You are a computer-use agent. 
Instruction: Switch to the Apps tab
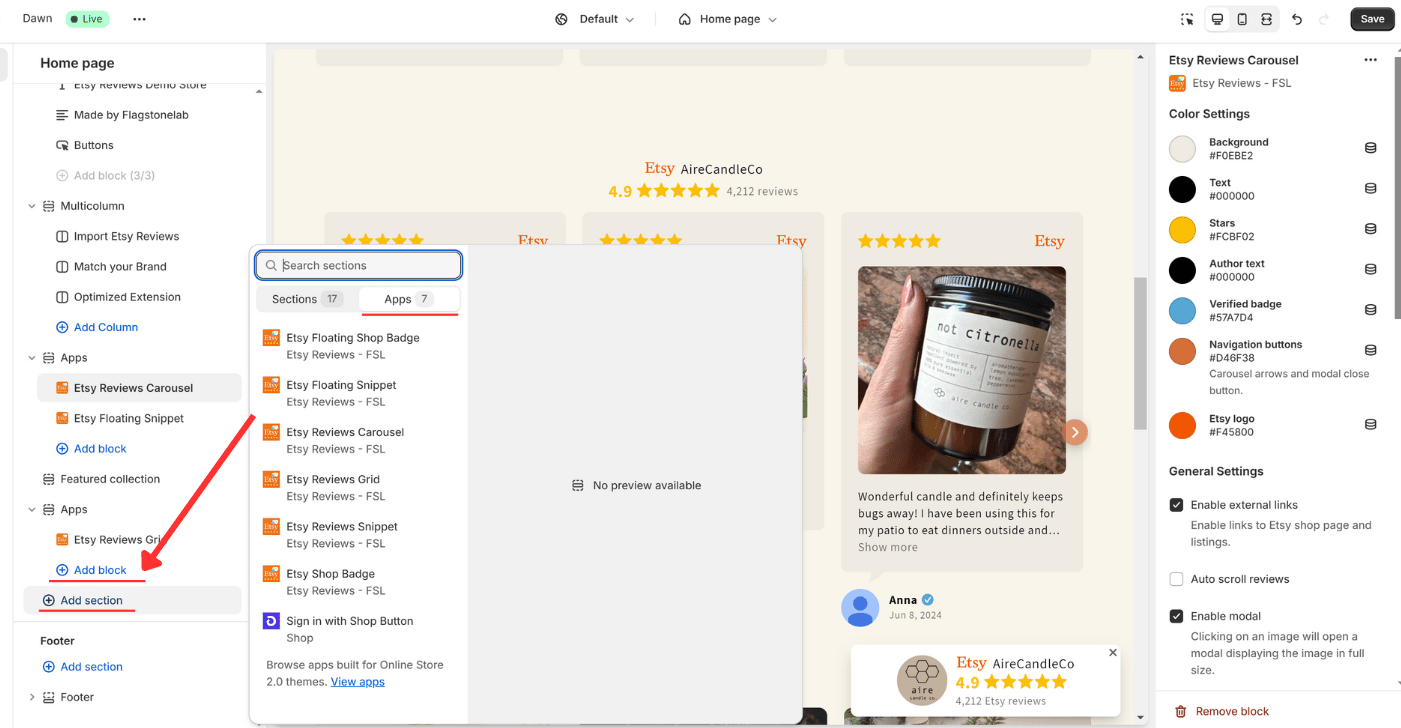(x=409, y=299)
